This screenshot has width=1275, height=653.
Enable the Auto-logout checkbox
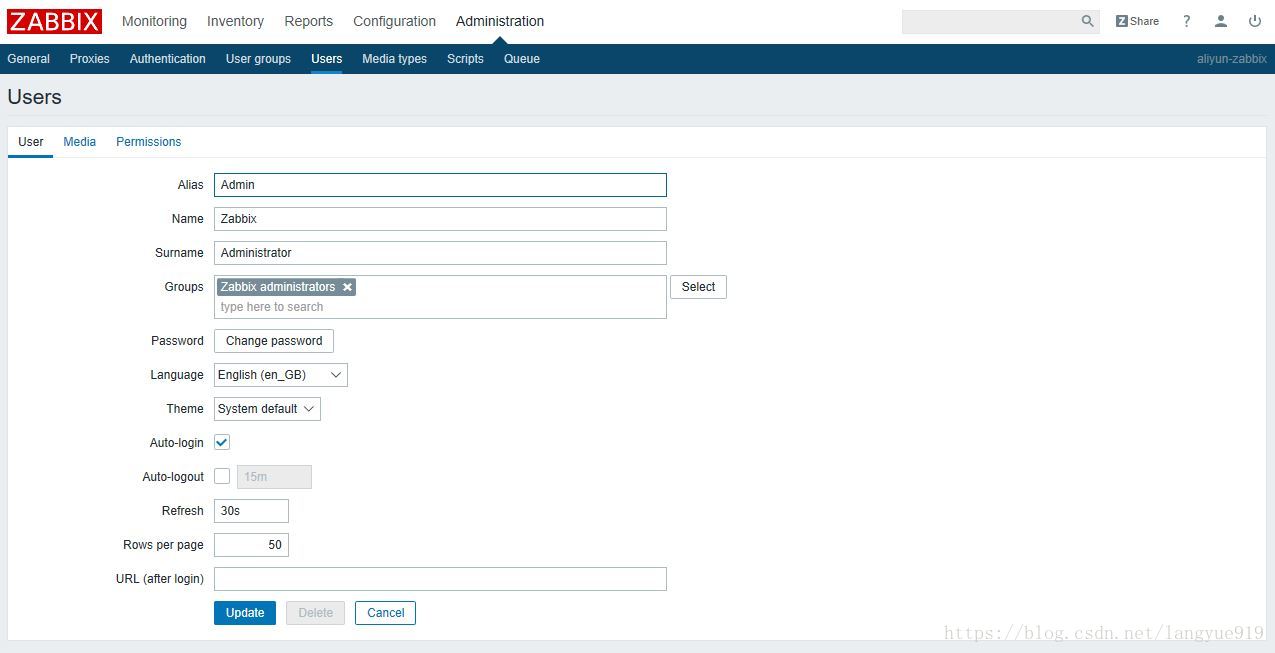point(222,476)
